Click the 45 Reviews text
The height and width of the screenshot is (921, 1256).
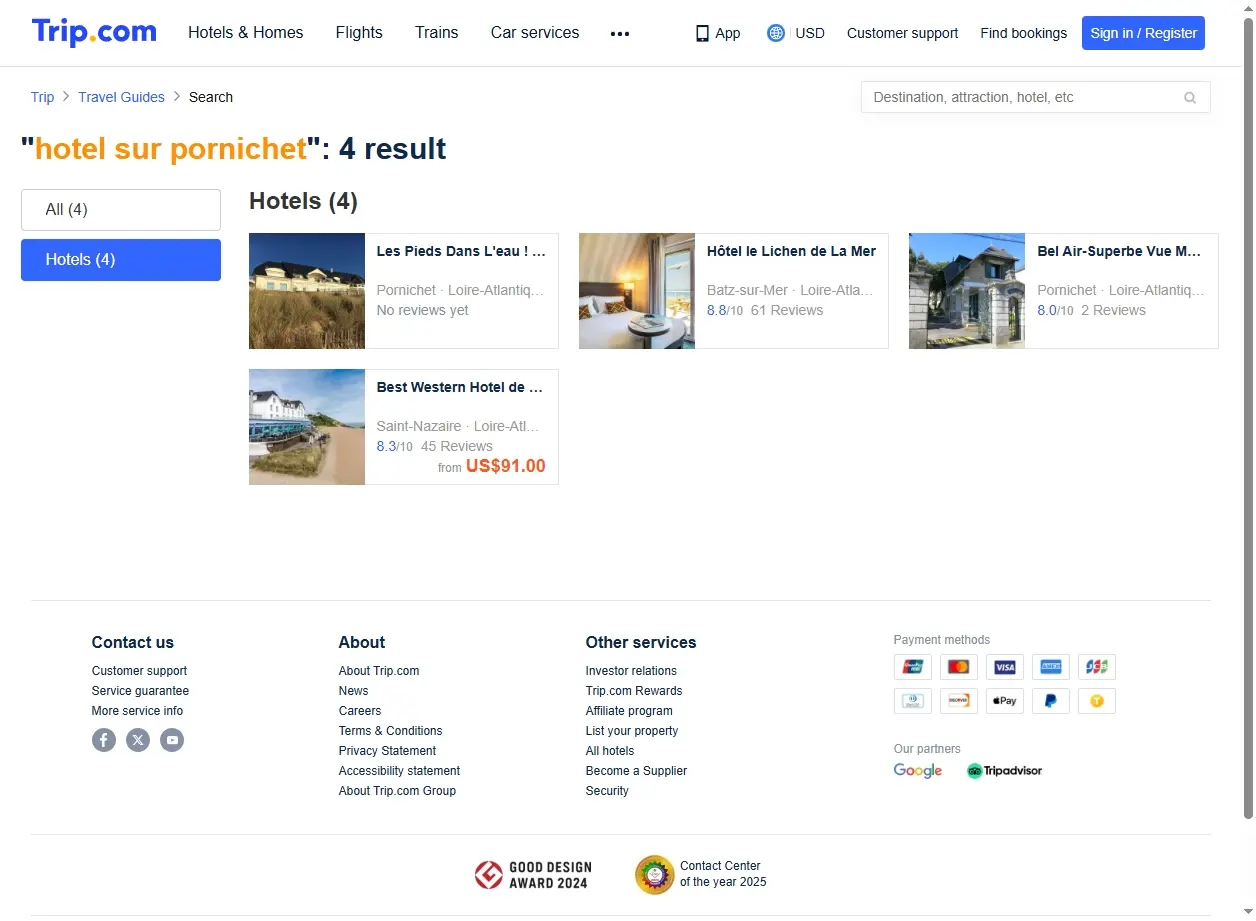tap(457, 446)
